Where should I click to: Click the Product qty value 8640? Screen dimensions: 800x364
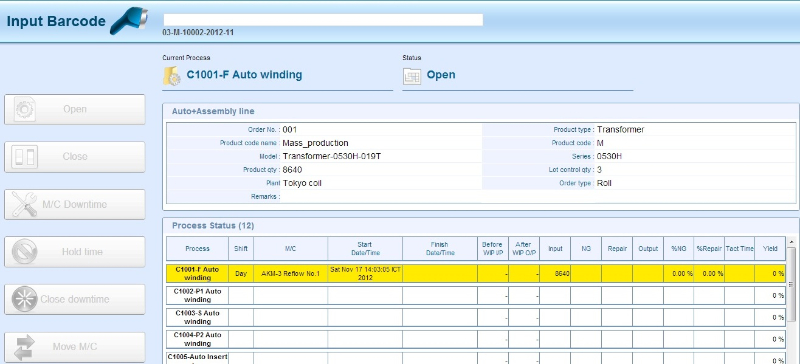tap(292, 169)
